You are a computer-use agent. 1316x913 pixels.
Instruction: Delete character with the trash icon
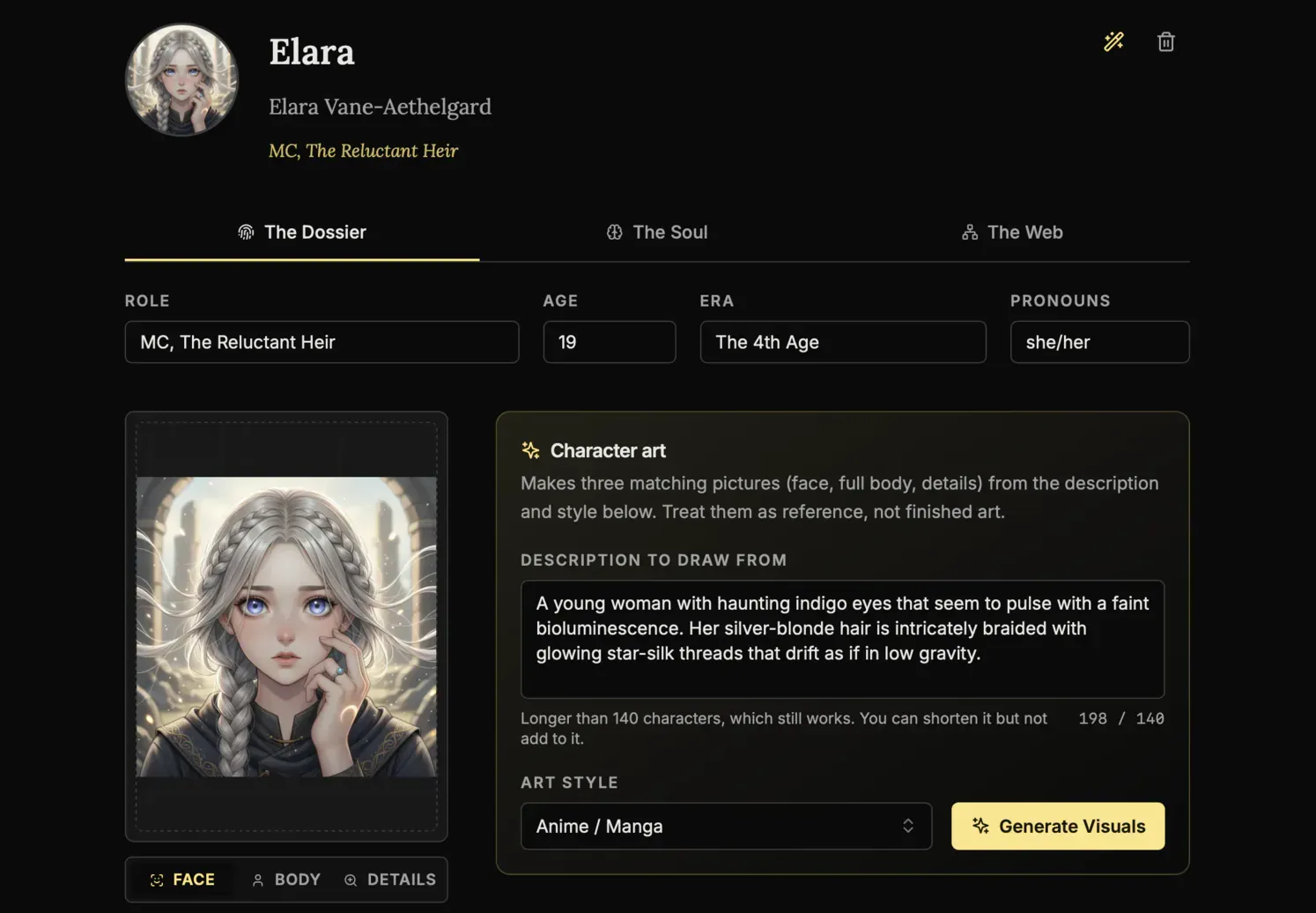pyautogui.click(x=1165, y=41)
